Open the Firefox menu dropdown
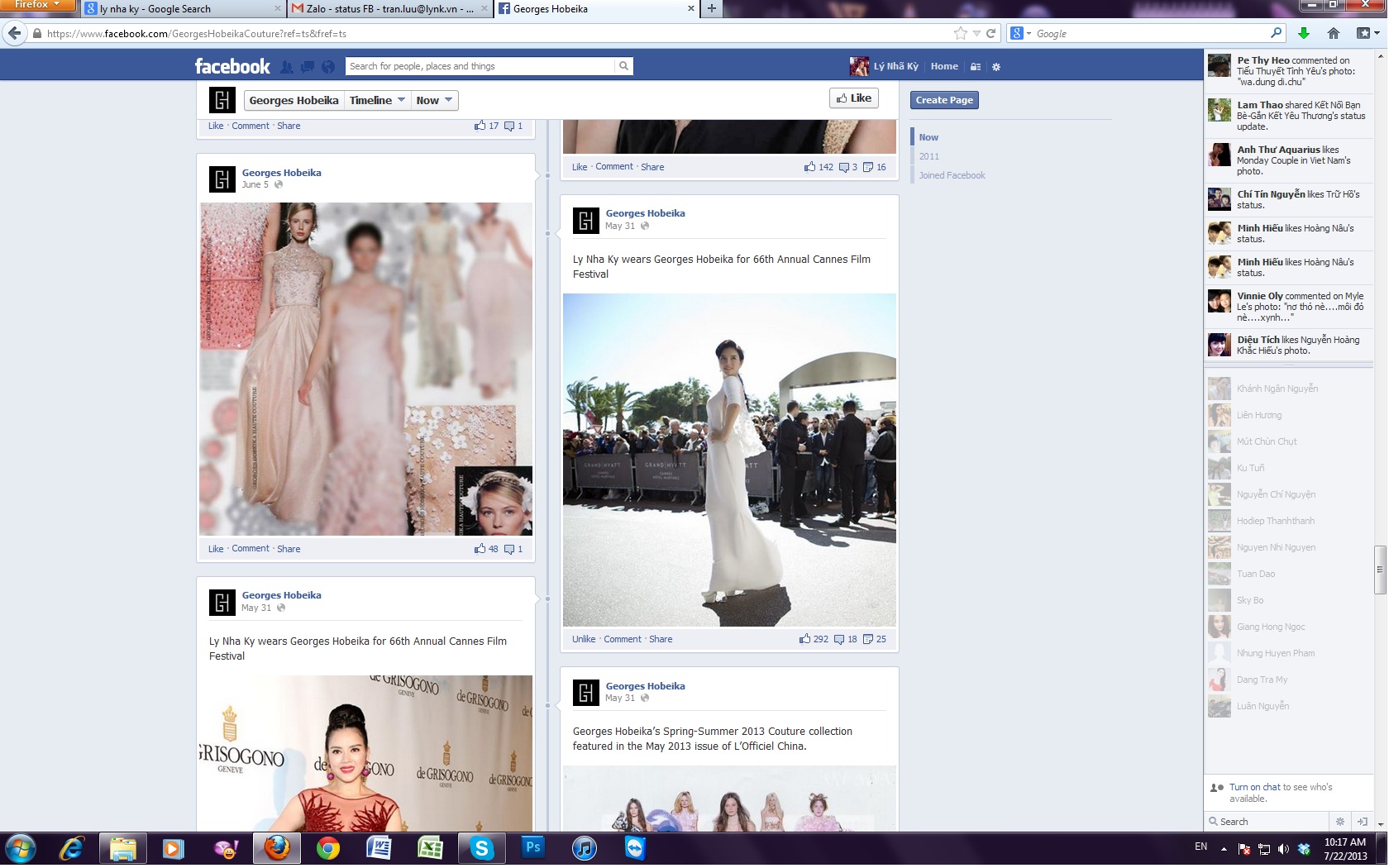 (x=38, y=5)
